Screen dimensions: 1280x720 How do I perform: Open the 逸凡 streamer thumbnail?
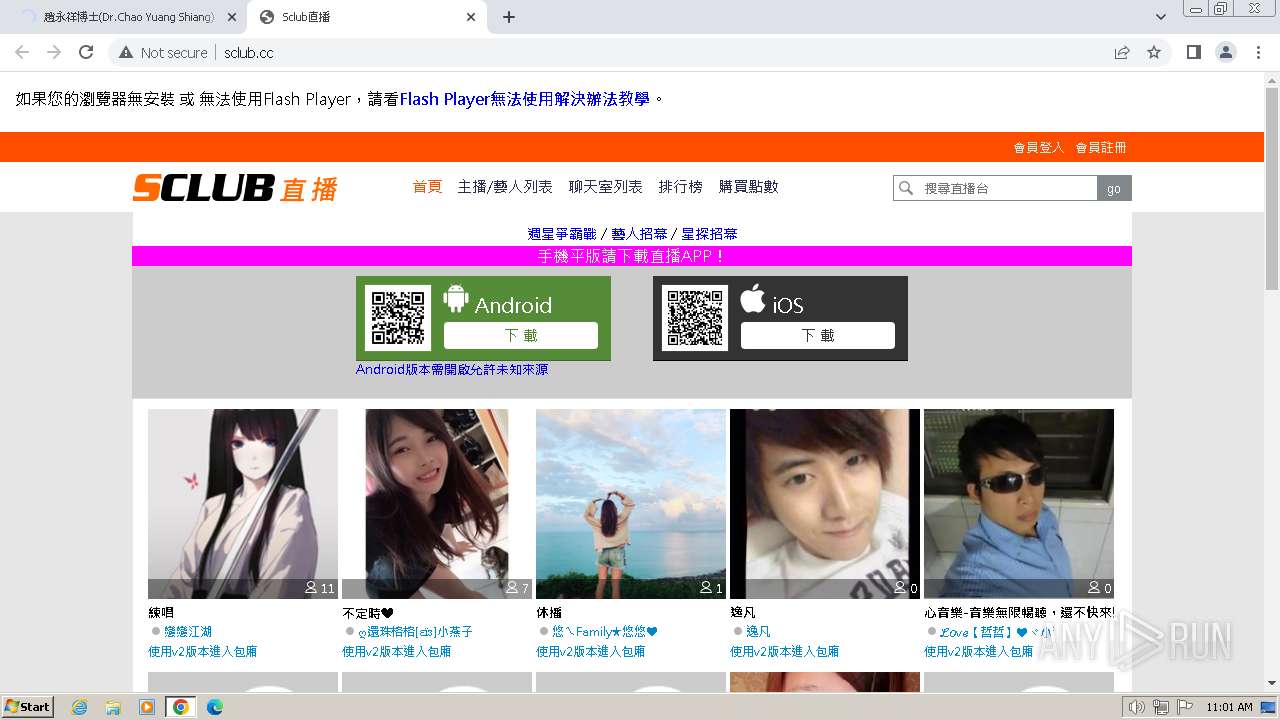(x=825, y=503)
